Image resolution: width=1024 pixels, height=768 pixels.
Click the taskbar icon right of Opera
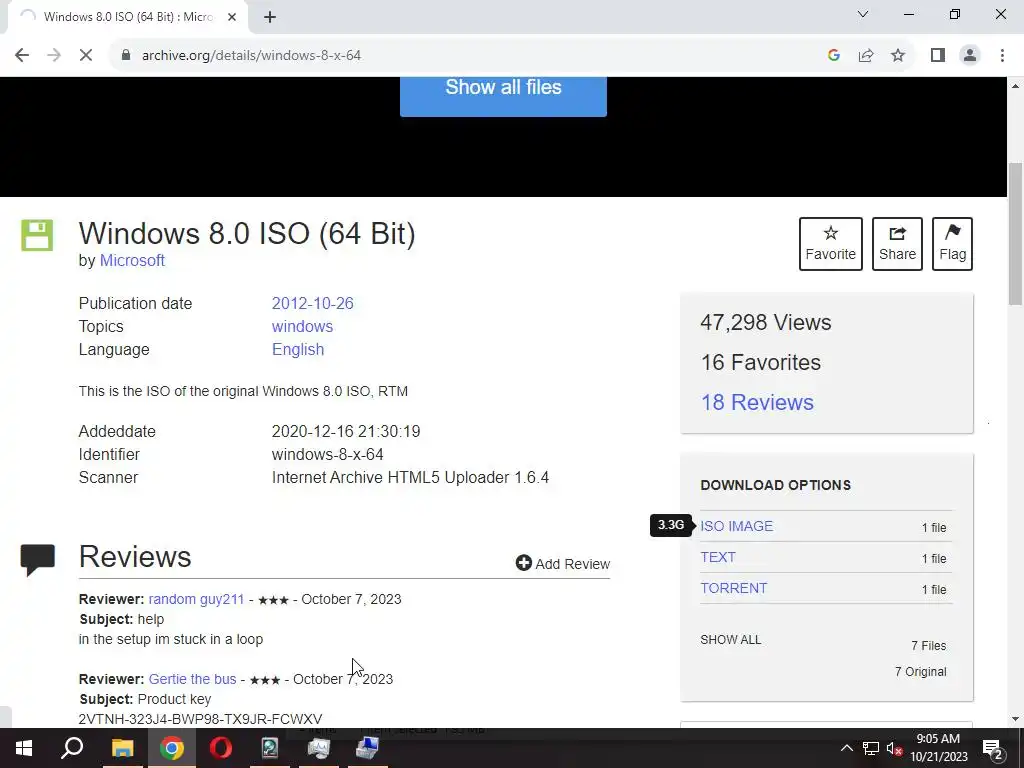tap(270, 748)
